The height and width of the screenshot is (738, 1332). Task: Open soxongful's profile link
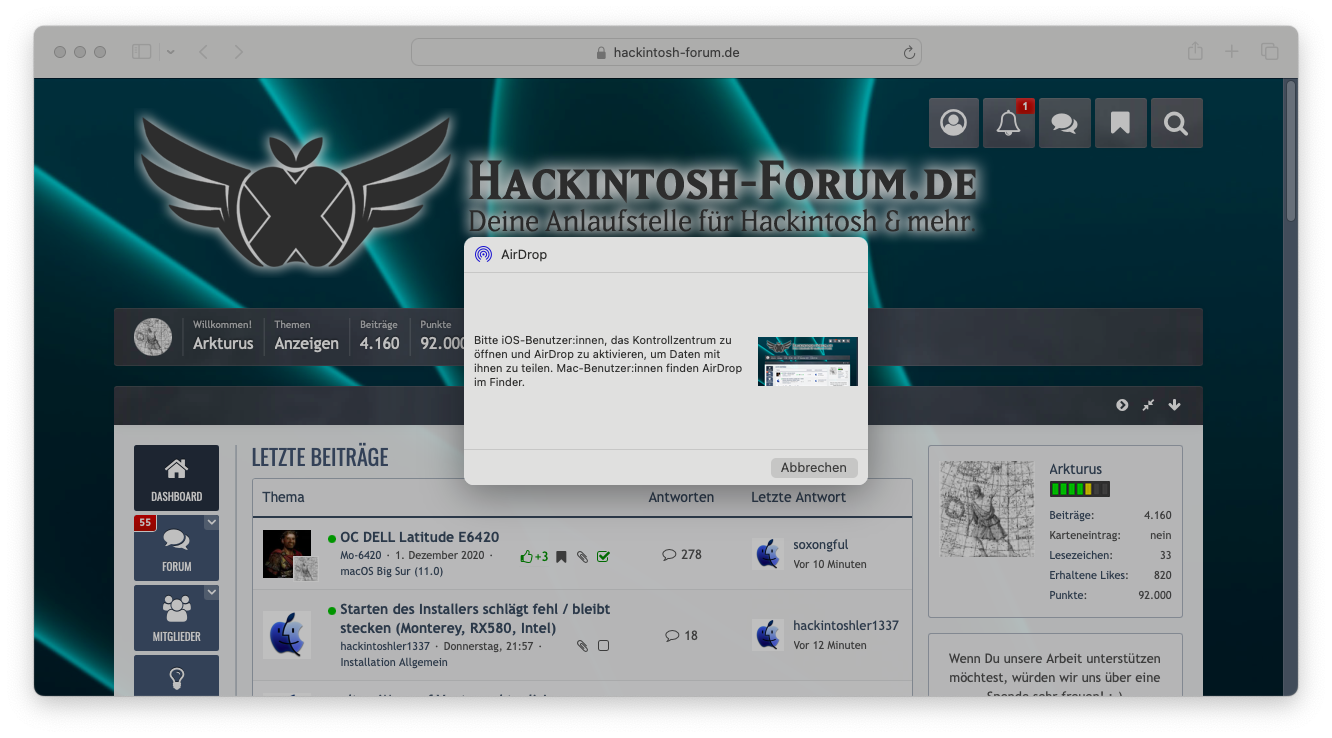pos(821,544)
